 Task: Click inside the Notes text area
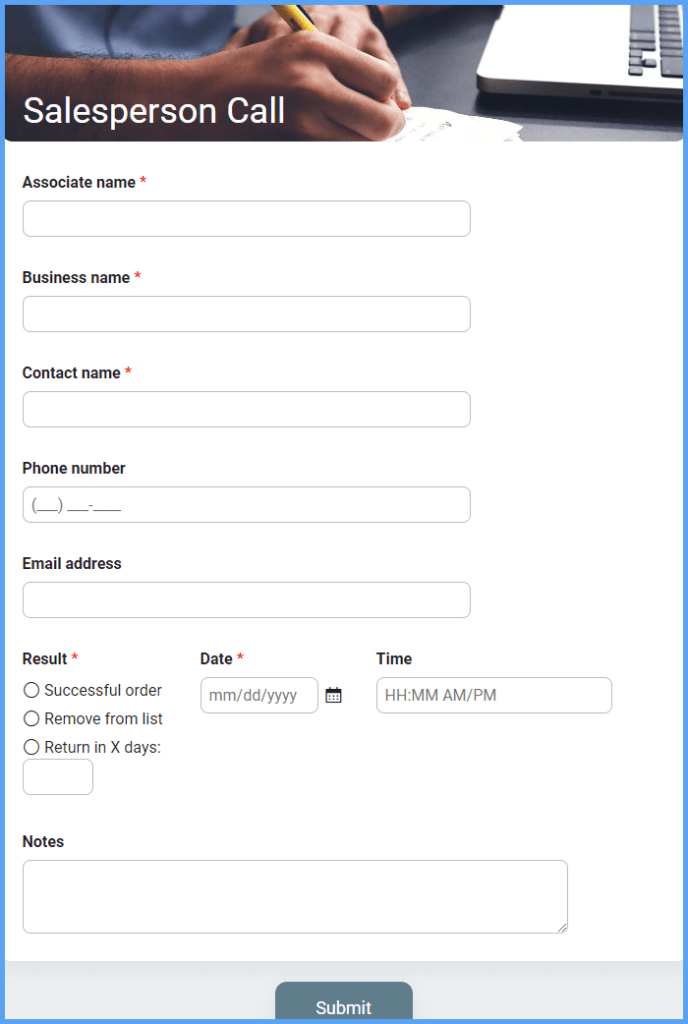(295, 895)
